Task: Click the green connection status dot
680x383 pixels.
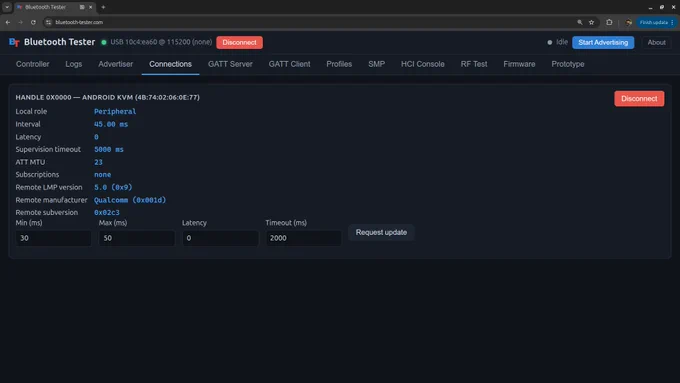Action: (104, 43)
